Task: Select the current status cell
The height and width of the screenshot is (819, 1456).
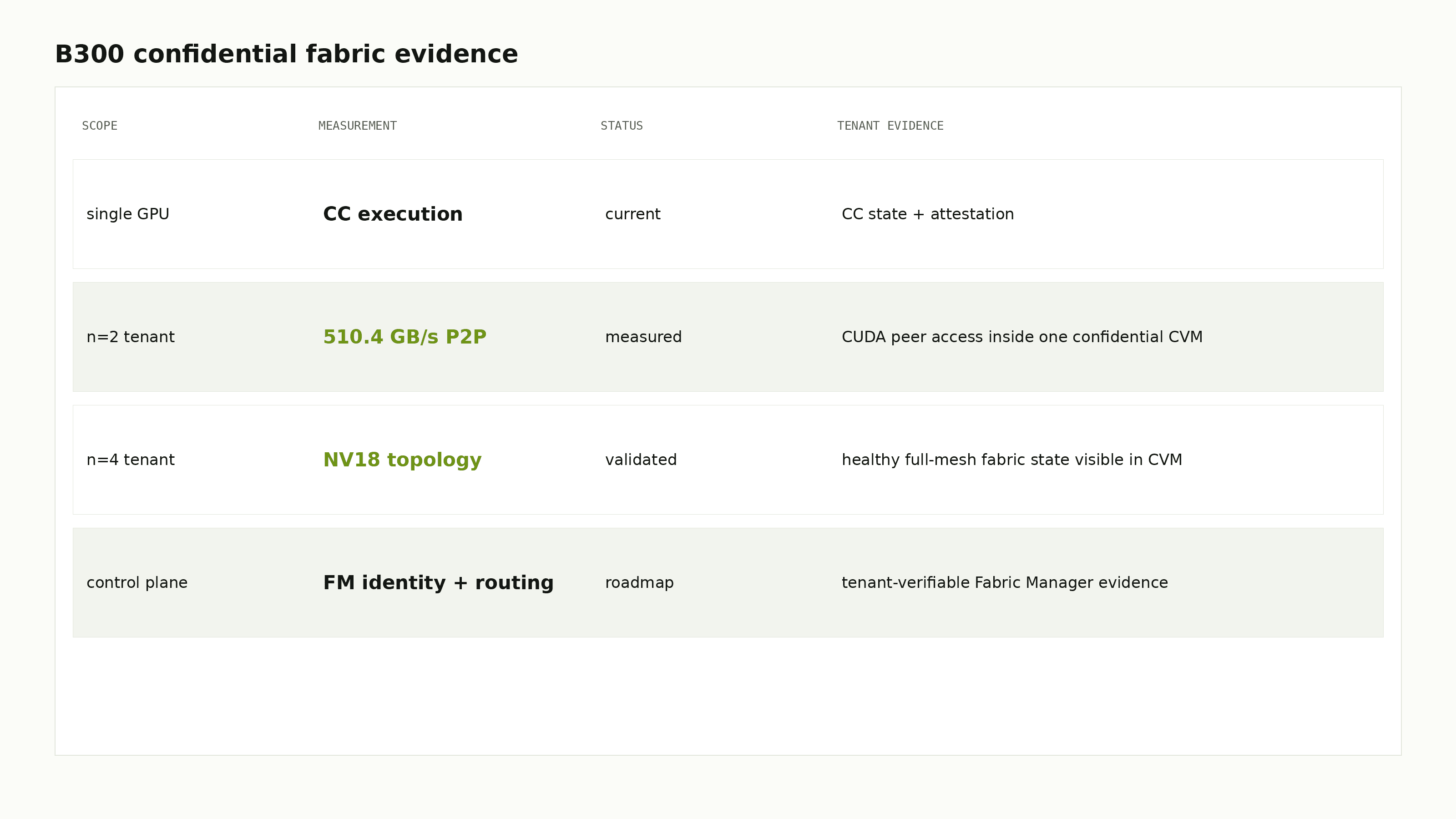Action: [632, 214]
